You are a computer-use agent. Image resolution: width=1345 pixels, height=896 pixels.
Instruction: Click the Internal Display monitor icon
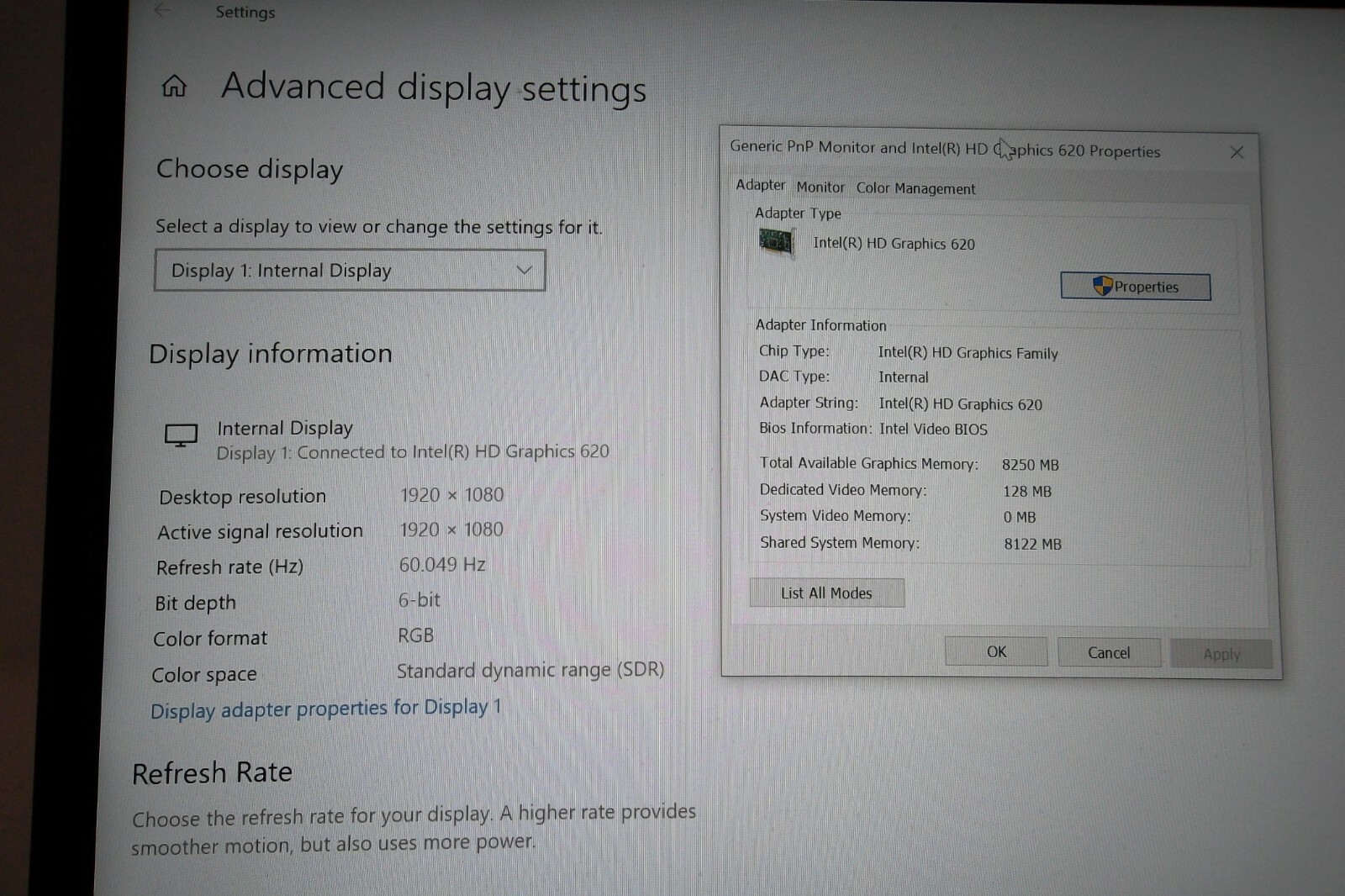click(181, 435)
